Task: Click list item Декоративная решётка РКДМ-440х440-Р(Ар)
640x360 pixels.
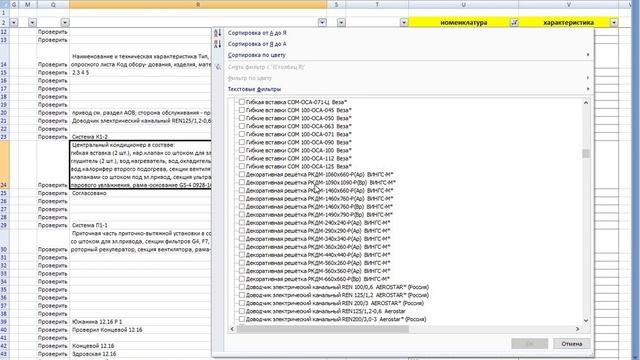Action: coord(318,255)
